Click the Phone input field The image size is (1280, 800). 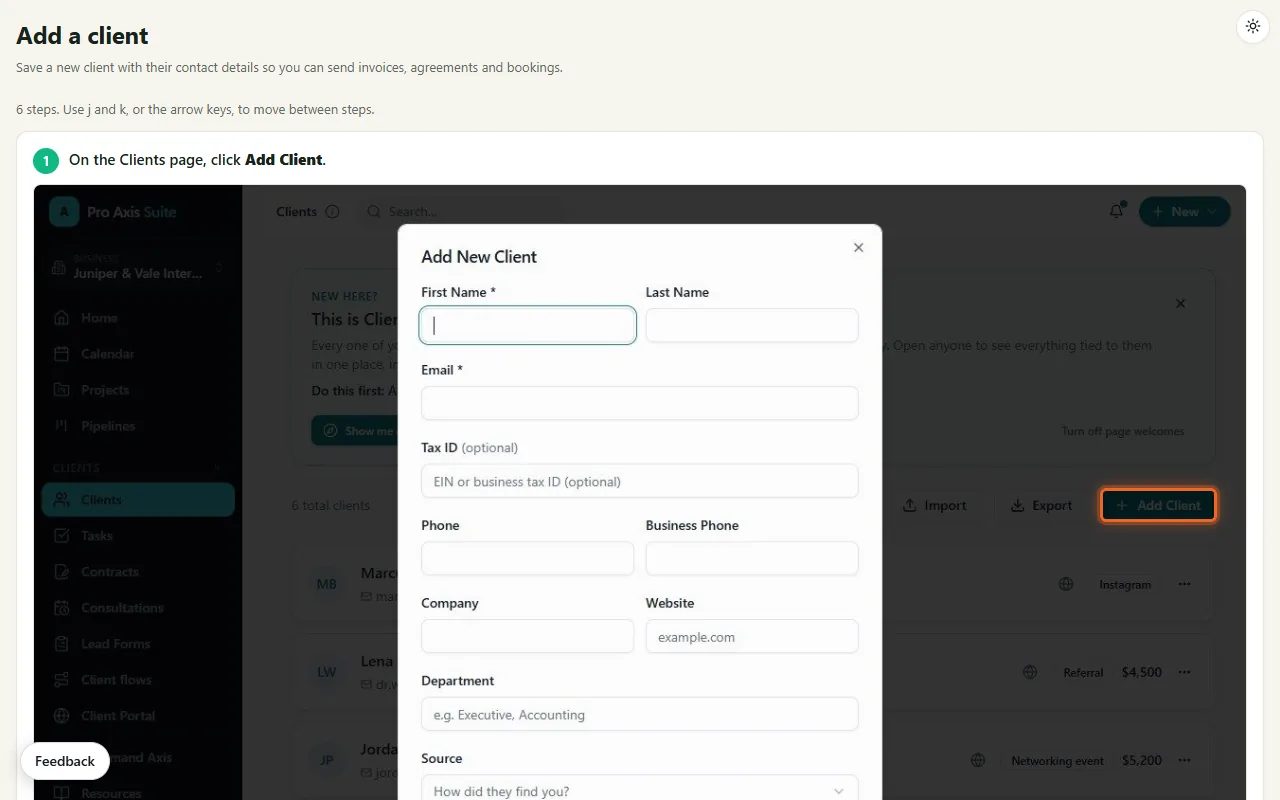click(x=528, y=558)
